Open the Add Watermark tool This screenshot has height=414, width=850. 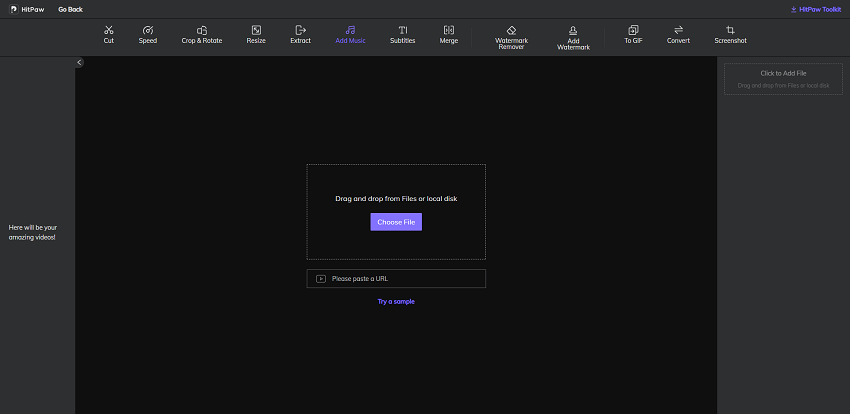pyautogui.click(x=573, y=37)
